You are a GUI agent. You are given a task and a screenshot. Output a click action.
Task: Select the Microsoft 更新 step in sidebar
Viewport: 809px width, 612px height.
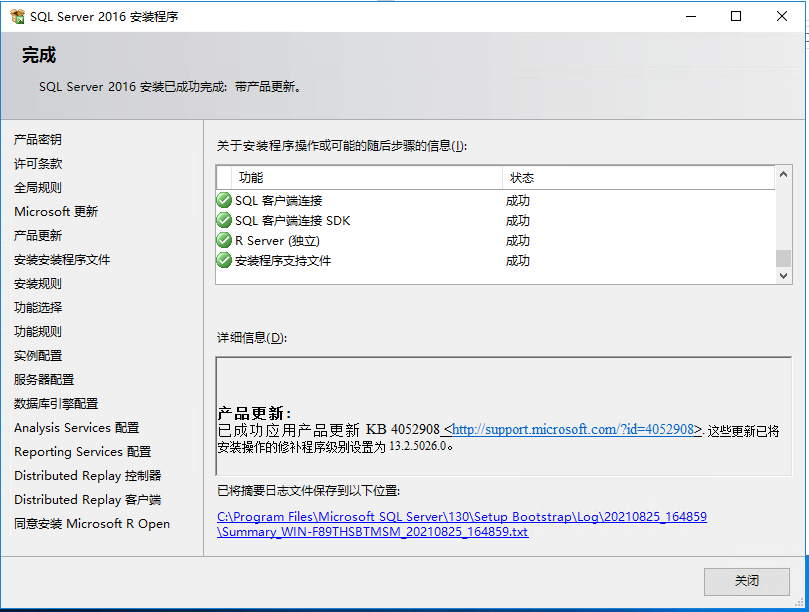click(56, 212)
